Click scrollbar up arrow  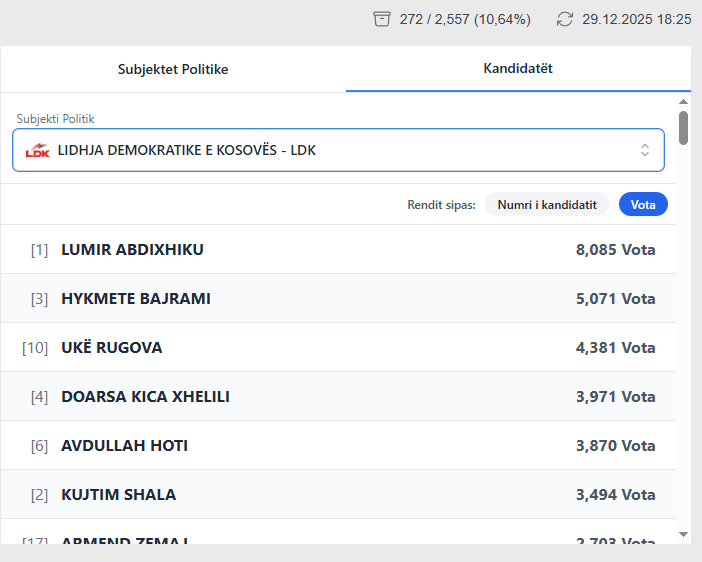[684, 102]
